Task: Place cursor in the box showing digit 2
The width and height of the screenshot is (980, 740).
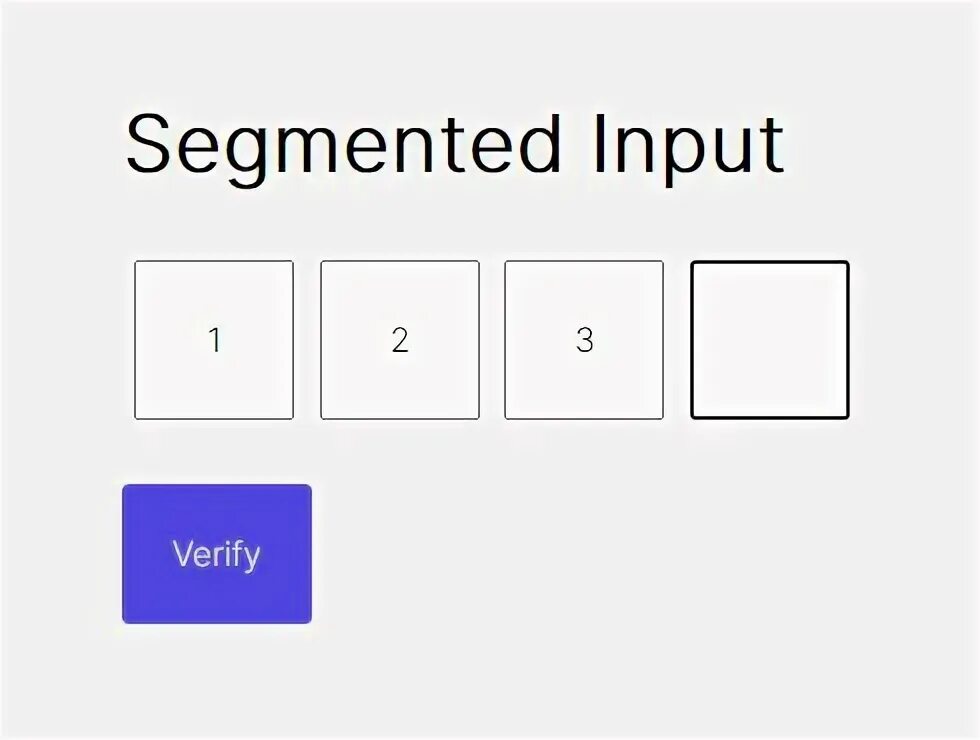Action: coord(400,340)
